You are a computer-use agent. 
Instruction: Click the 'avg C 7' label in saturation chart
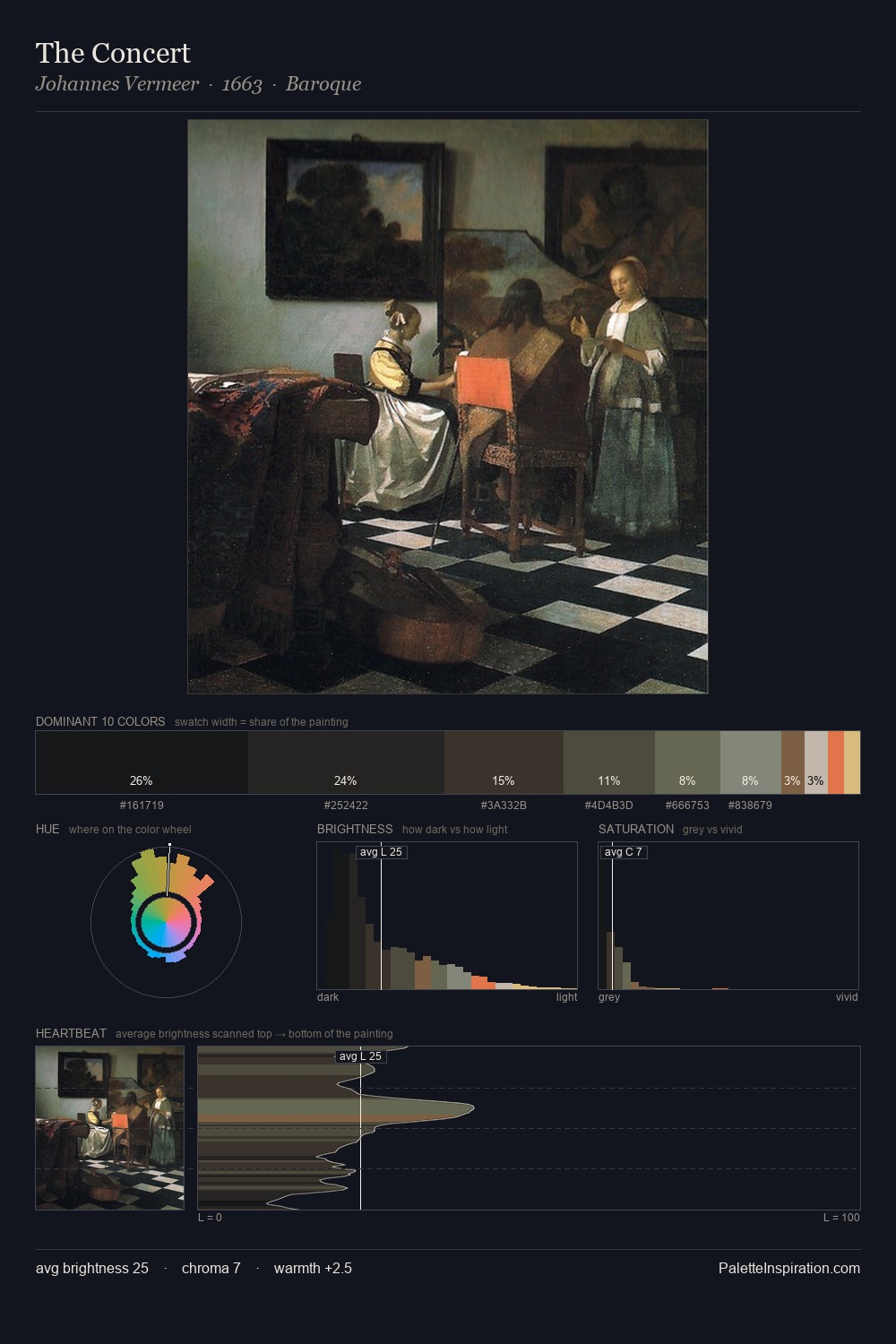coord(623,852)
